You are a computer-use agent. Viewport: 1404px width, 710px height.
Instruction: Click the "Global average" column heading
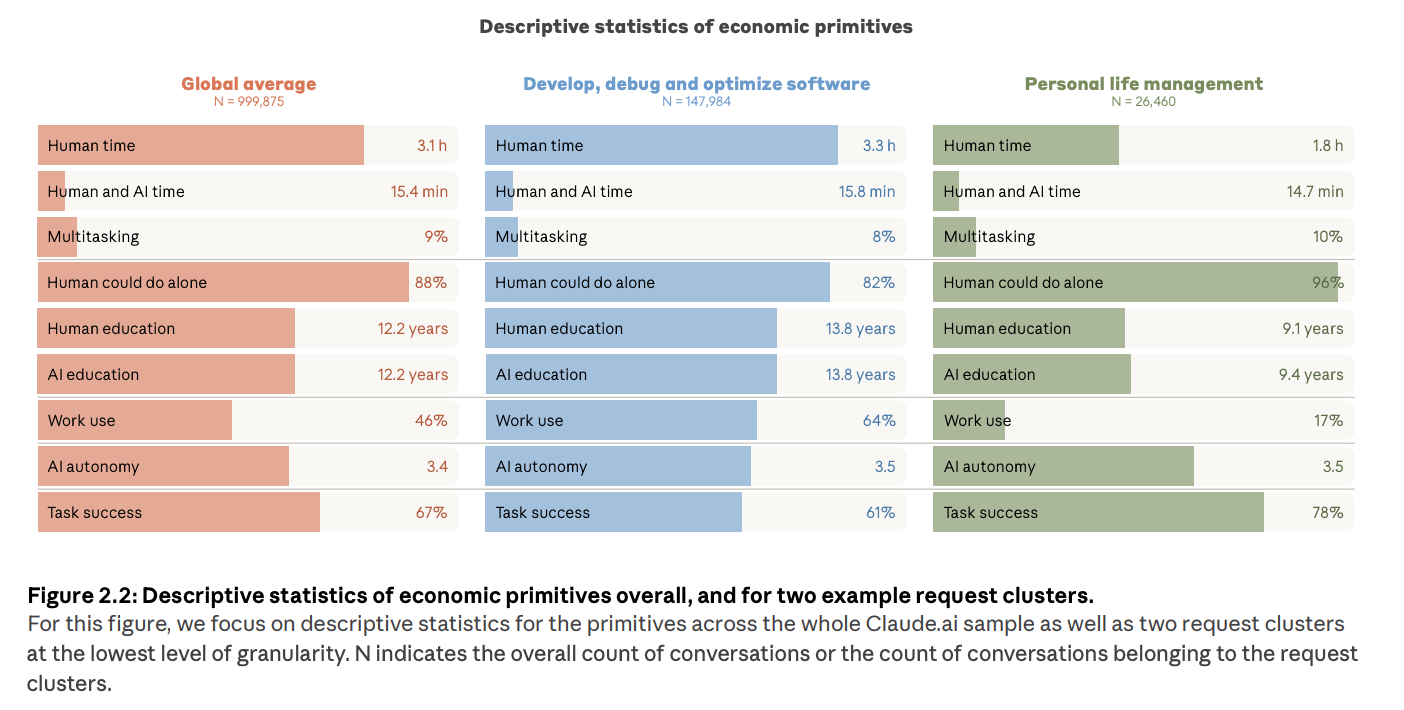(x=248, y=84)
